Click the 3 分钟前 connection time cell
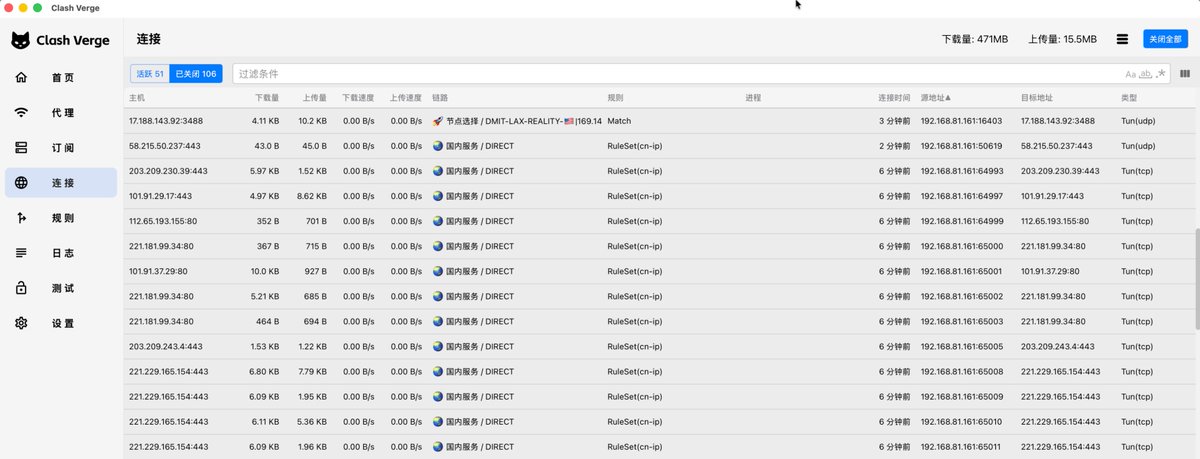This screenshot has height=459, width=1200. (895, 121)
